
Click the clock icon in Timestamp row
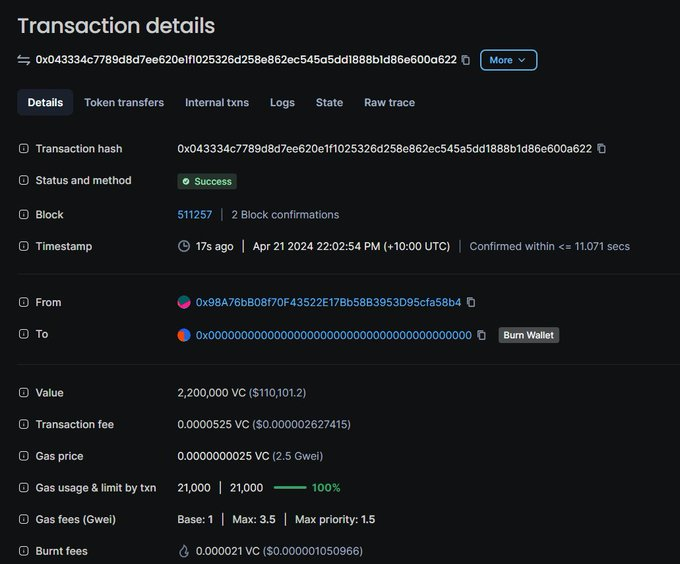click(x=184, y=246)
